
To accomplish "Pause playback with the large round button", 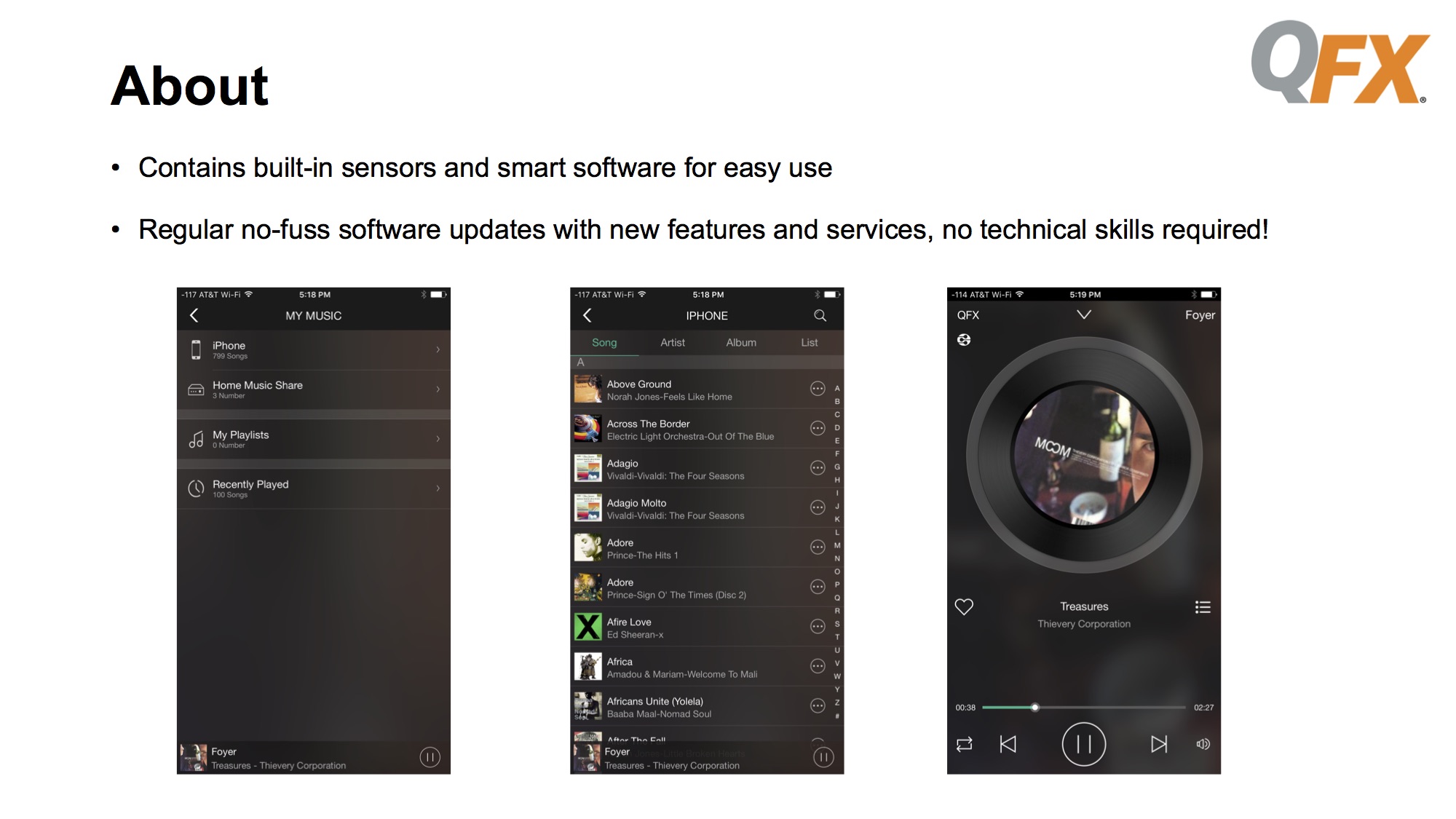I will (1084, 744).
